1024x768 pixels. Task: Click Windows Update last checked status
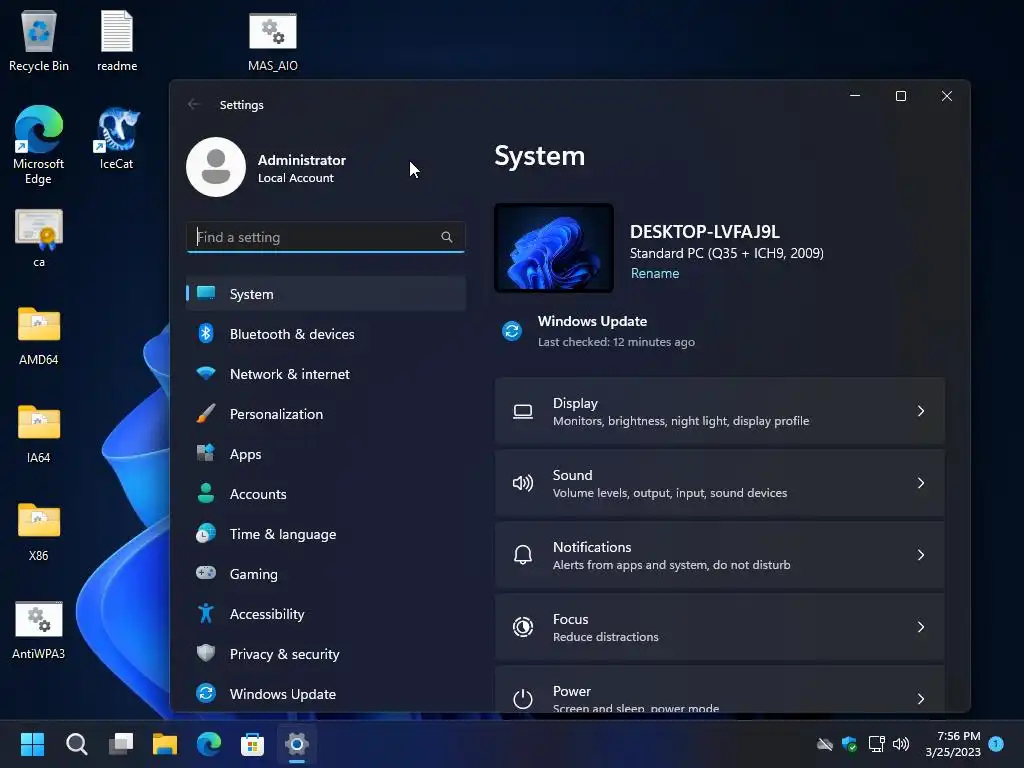[x=616, y=342]
